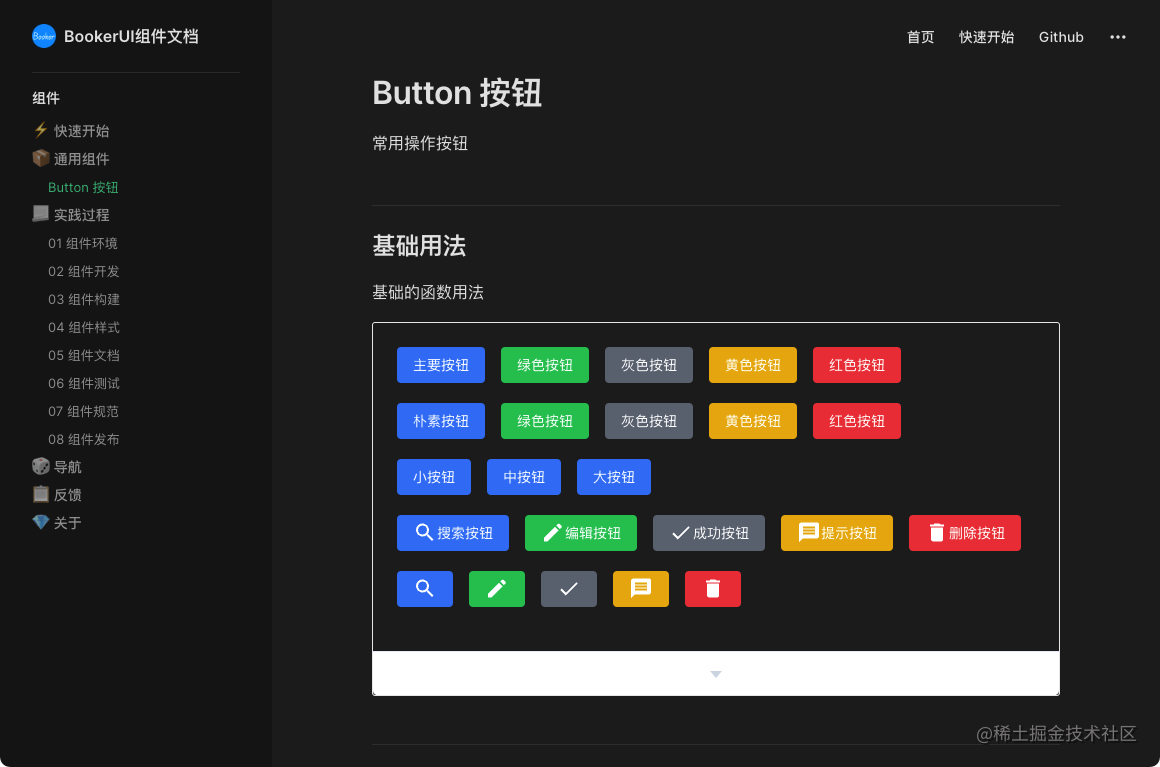Click the red icon-only trash button
The width and height of the screenshot is (1160, 767).
pyautogui.click(x=713, y=589)
